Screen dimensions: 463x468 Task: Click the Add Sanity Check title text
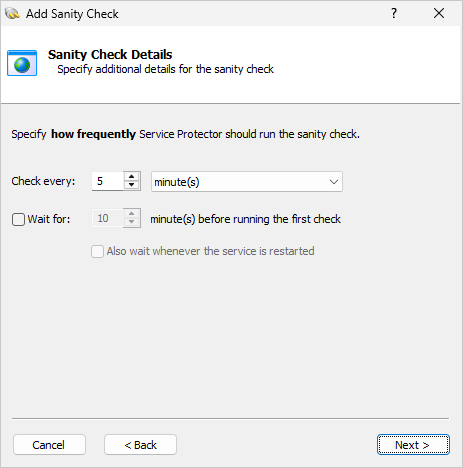tap(72, 14)
